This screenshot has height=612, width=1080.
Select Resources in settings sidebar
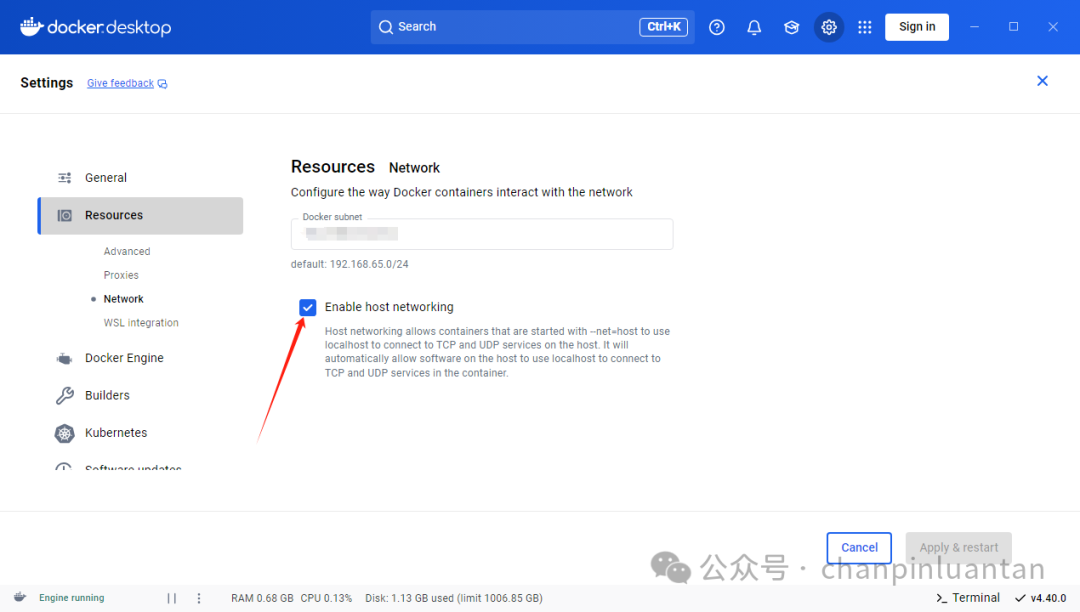pos(141,215)
